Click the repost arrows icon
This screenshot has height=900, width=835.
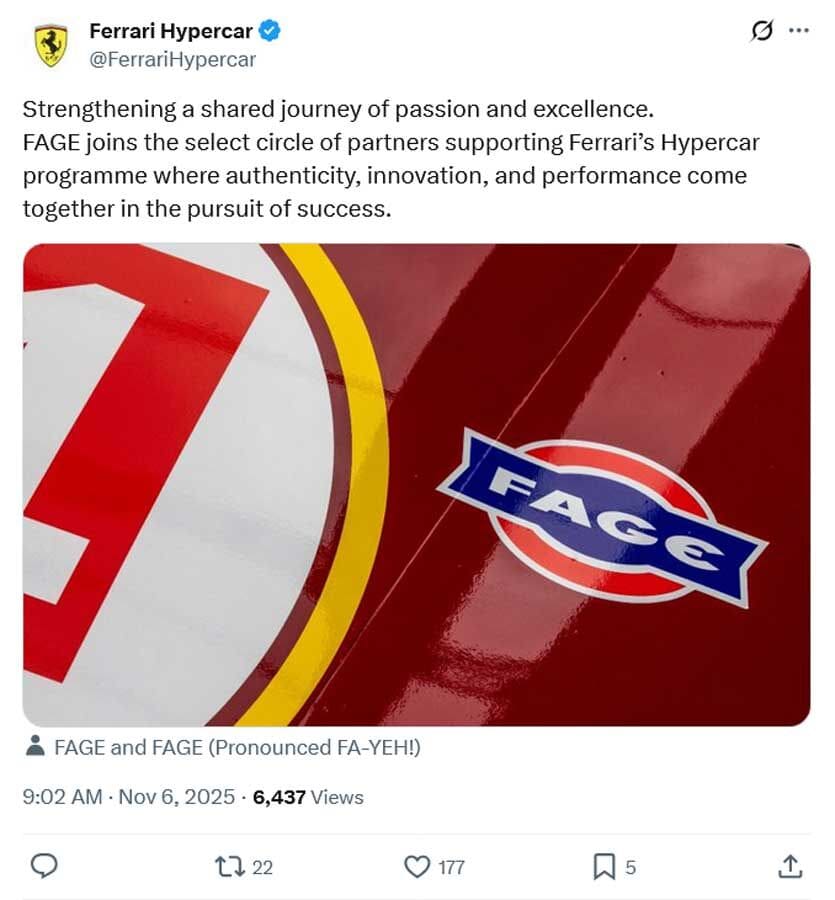click(229, 867)
